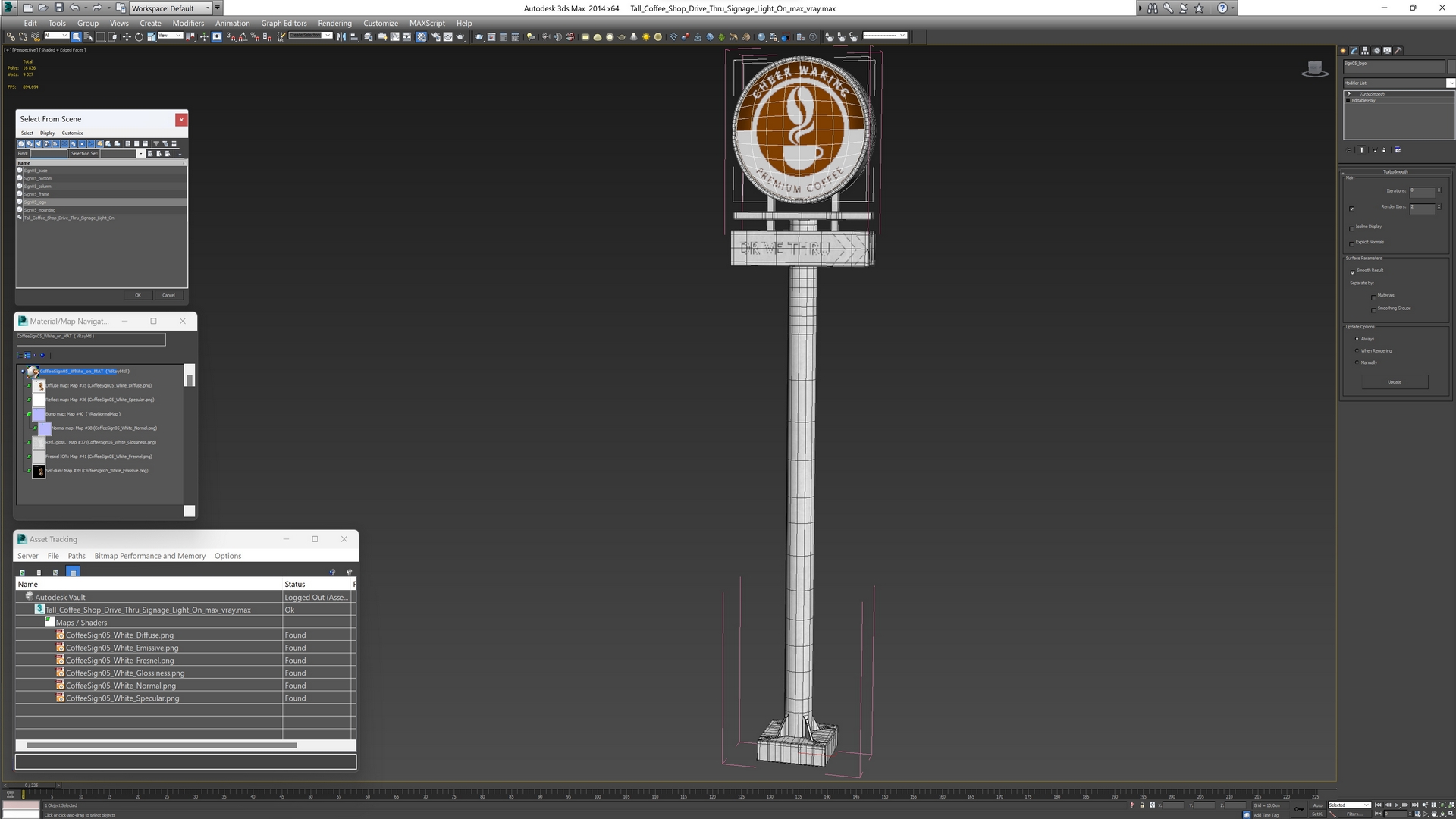Open the Motion panel tab icon
The width and height of the screenshot is (1456, 819).
[x=1376, y=51]
